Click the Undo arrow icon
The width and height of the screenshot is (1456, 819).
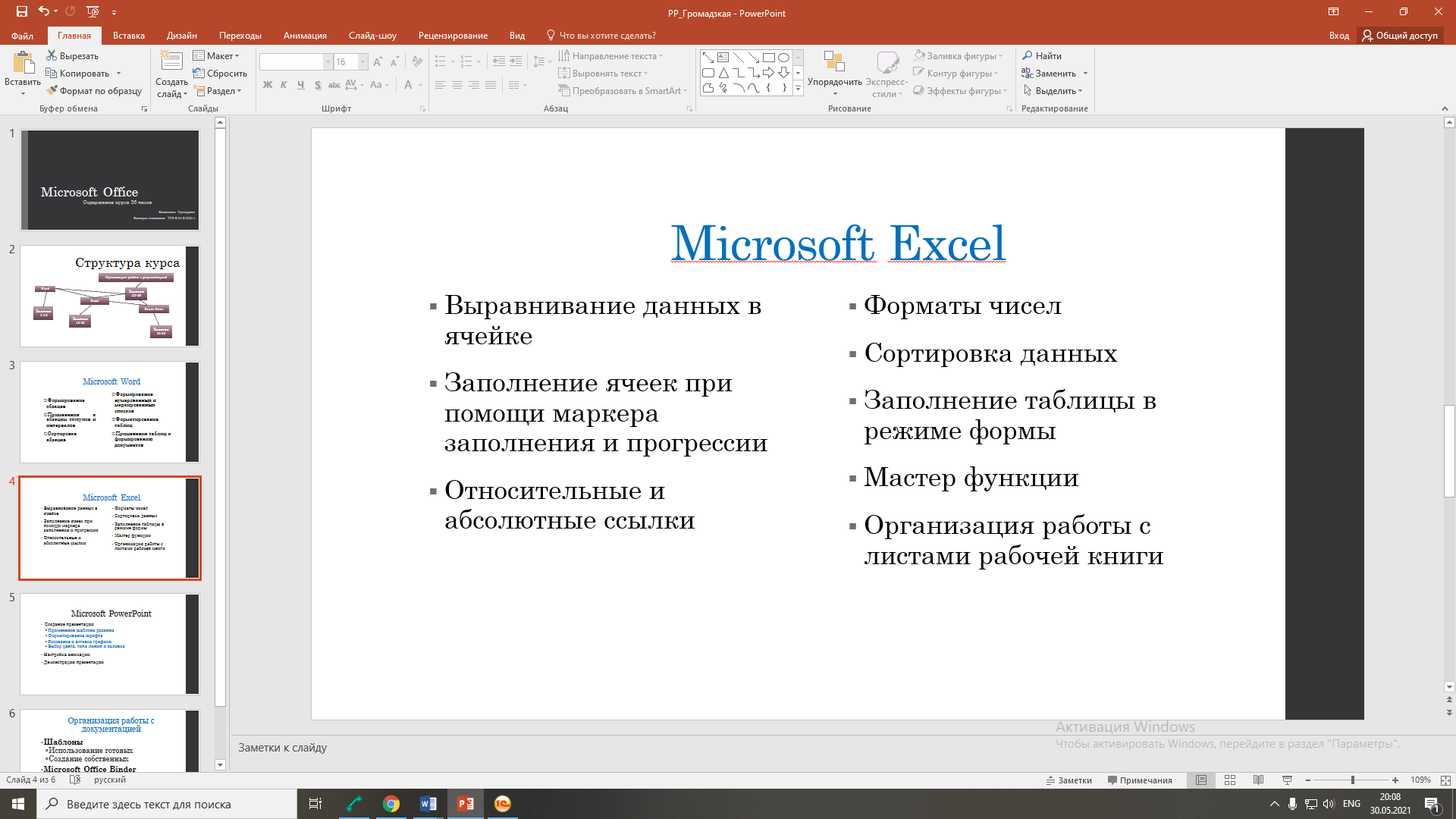pos(44,11)
